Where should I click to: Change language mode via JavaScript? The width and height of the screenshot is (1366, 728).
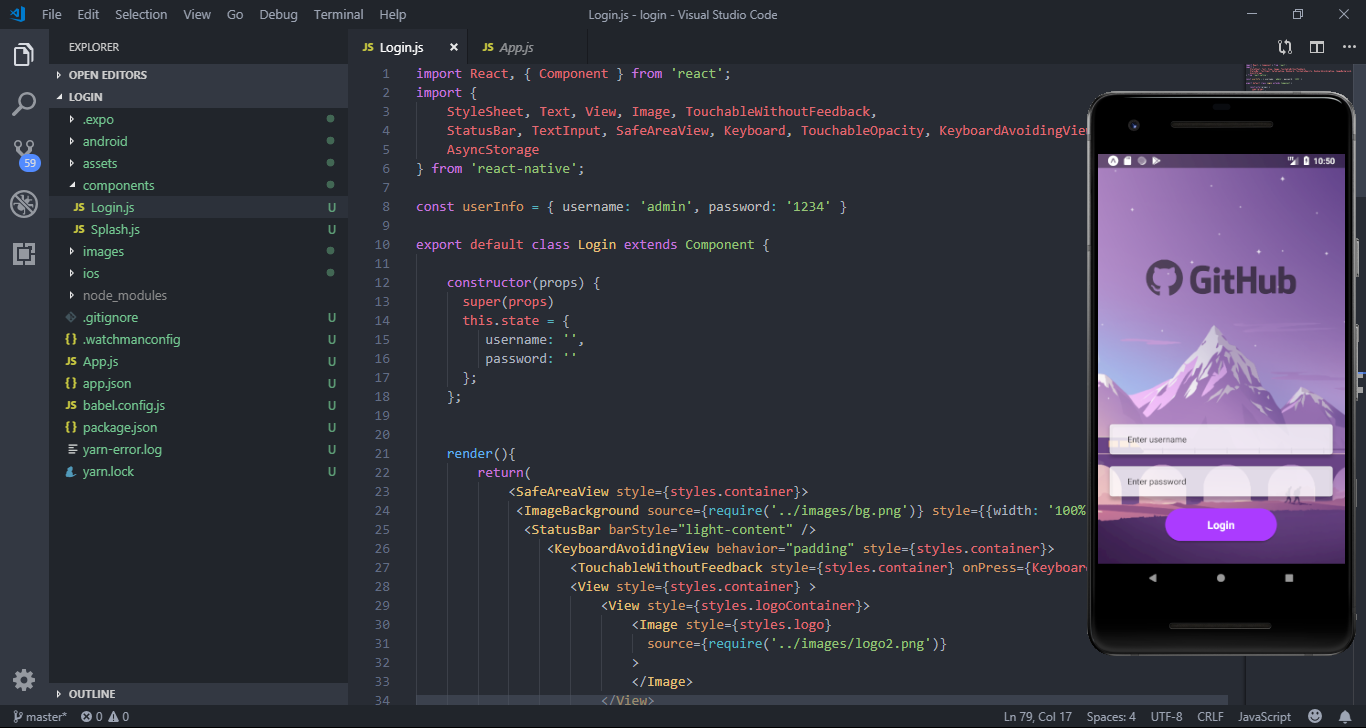click(1264, 716)
